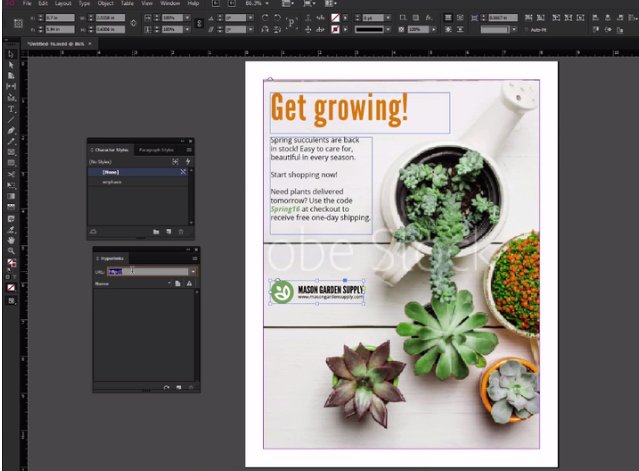Image resolution: width=639 pixels, height=471 pixels.
Task: Select the Page tool
Action: coord(11,76)
